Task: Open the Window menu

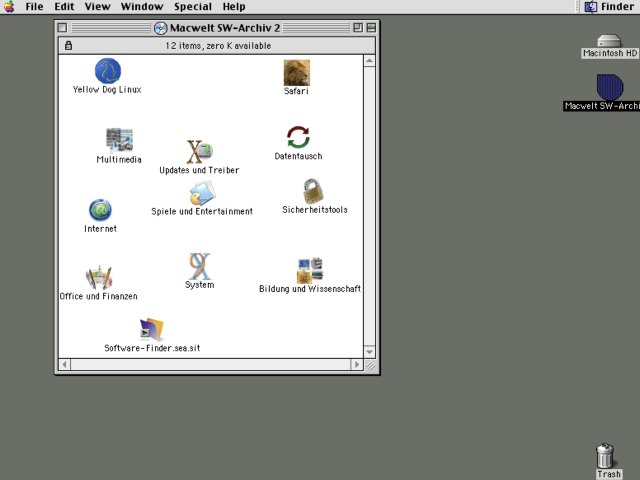Action: click(142, 7)
